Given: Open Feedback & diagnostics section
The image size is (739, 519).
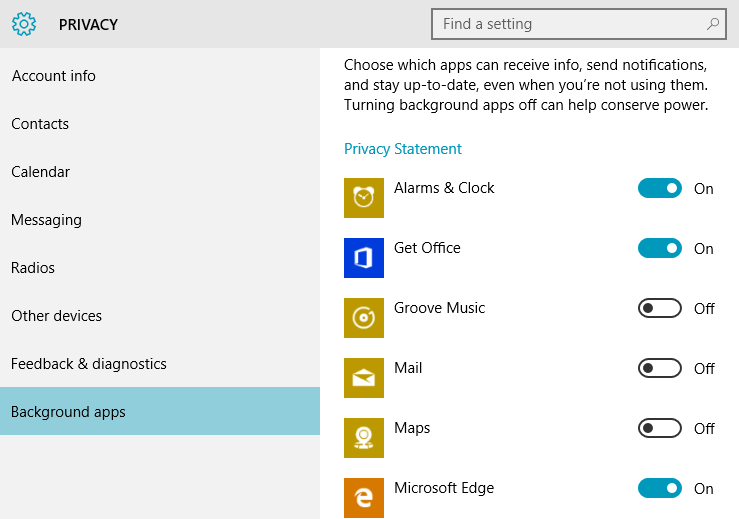Looking at the screenshot, I should pos(160,364).
